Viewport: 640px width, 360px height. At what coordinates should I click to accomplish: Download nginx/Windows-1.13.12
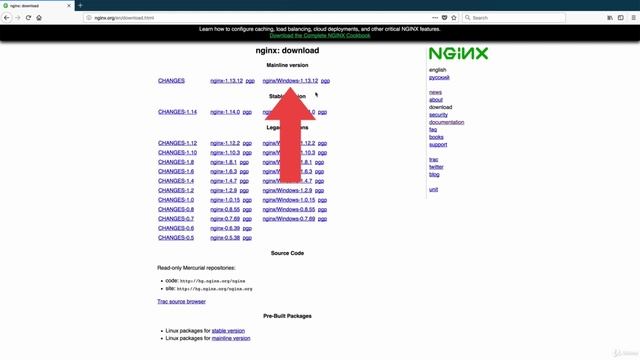pyautogui.click(x=290, y=81)
